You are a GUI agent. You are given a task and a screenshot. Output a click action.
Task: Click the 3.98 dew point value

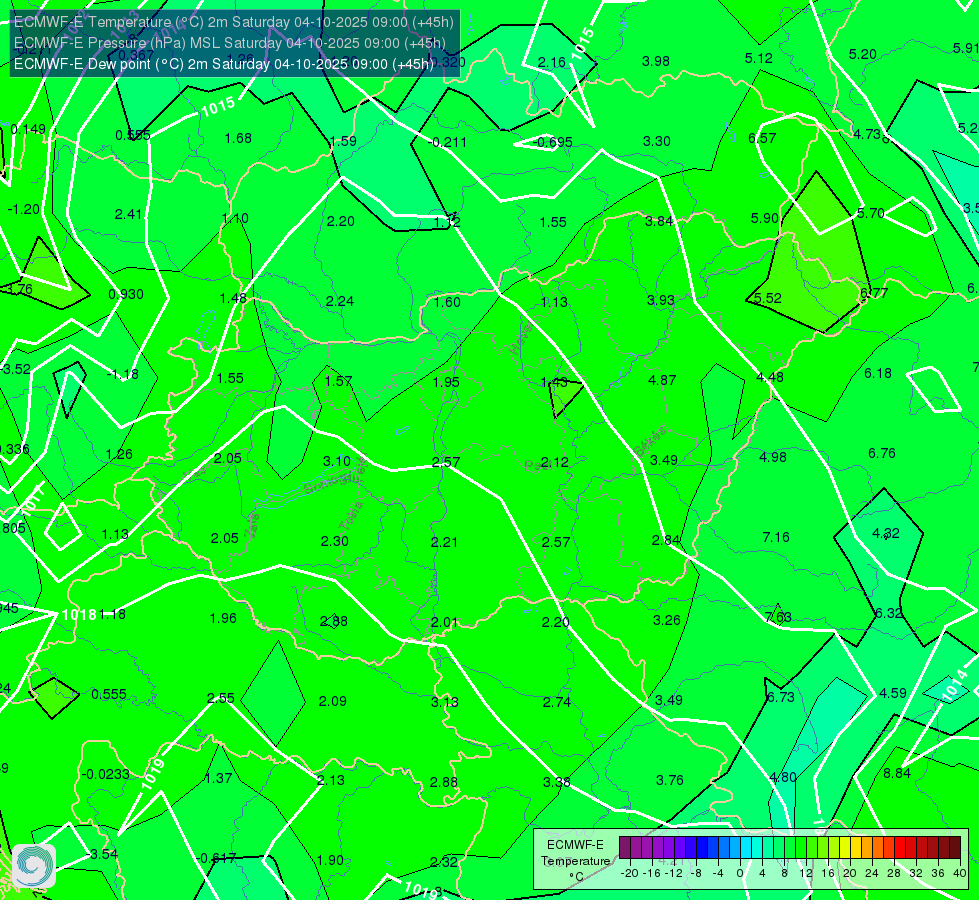coord(656,61)
